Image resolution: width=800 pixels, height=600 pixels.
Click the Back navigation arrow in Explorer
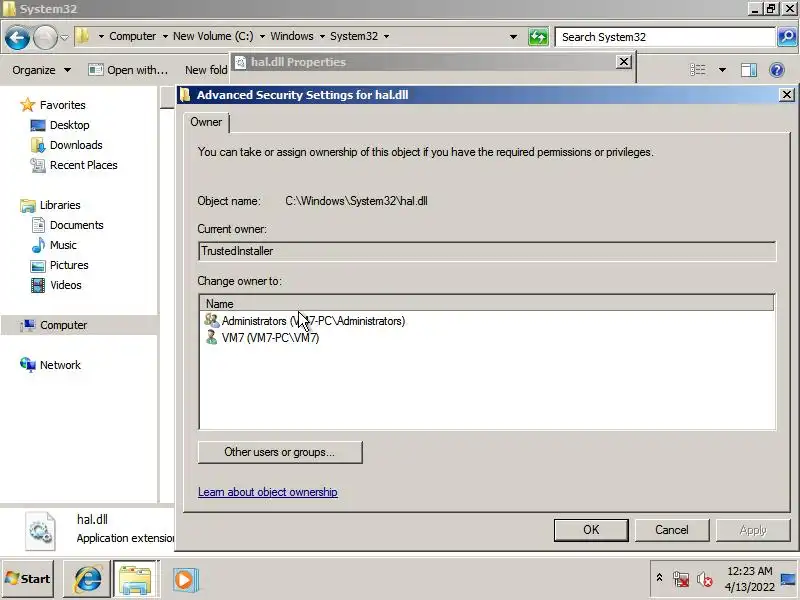click(17, 37)
